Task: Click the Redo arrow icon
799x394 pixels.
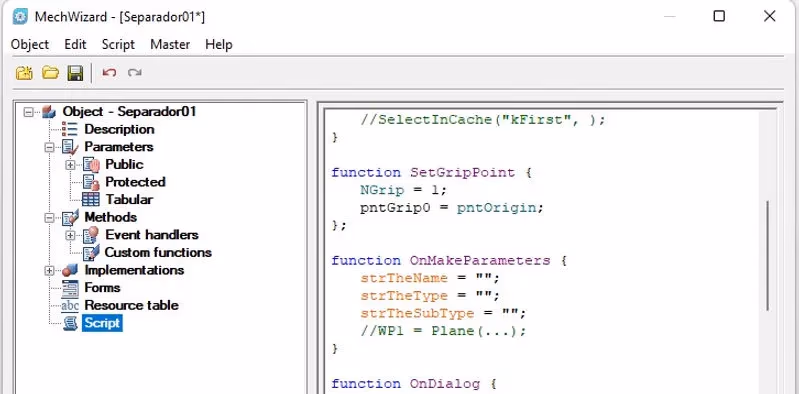Action: tap(135, 73)
